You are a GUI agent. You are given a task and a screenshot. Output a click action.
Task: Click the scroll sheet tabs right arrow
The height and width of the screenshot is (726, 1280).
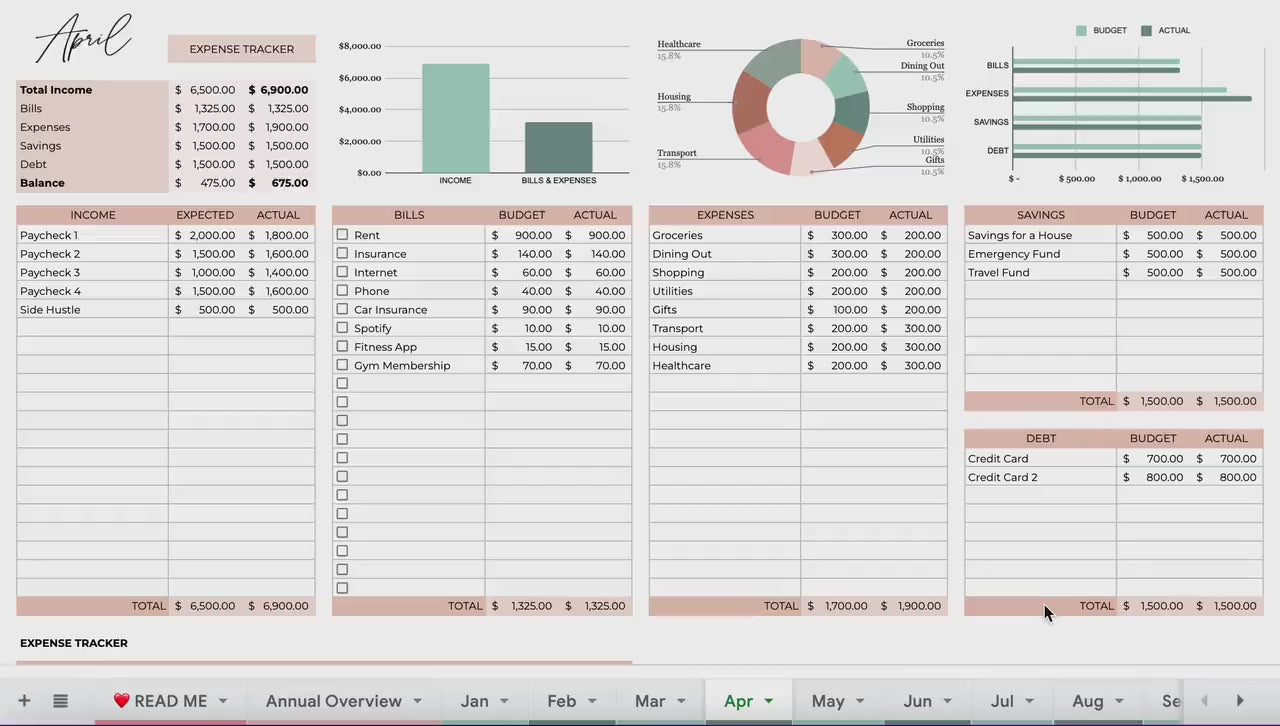pos(1240,701)
